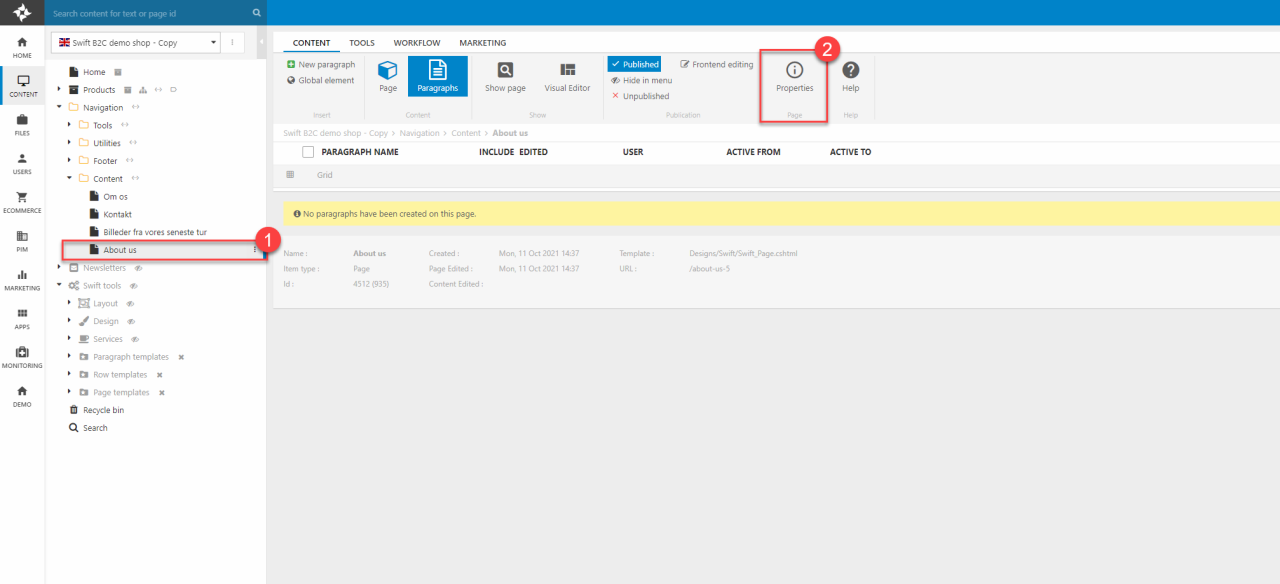Click Frontend editing button
The width and height of the screenshot is (1280, 584).
click(x=717, y=64)
